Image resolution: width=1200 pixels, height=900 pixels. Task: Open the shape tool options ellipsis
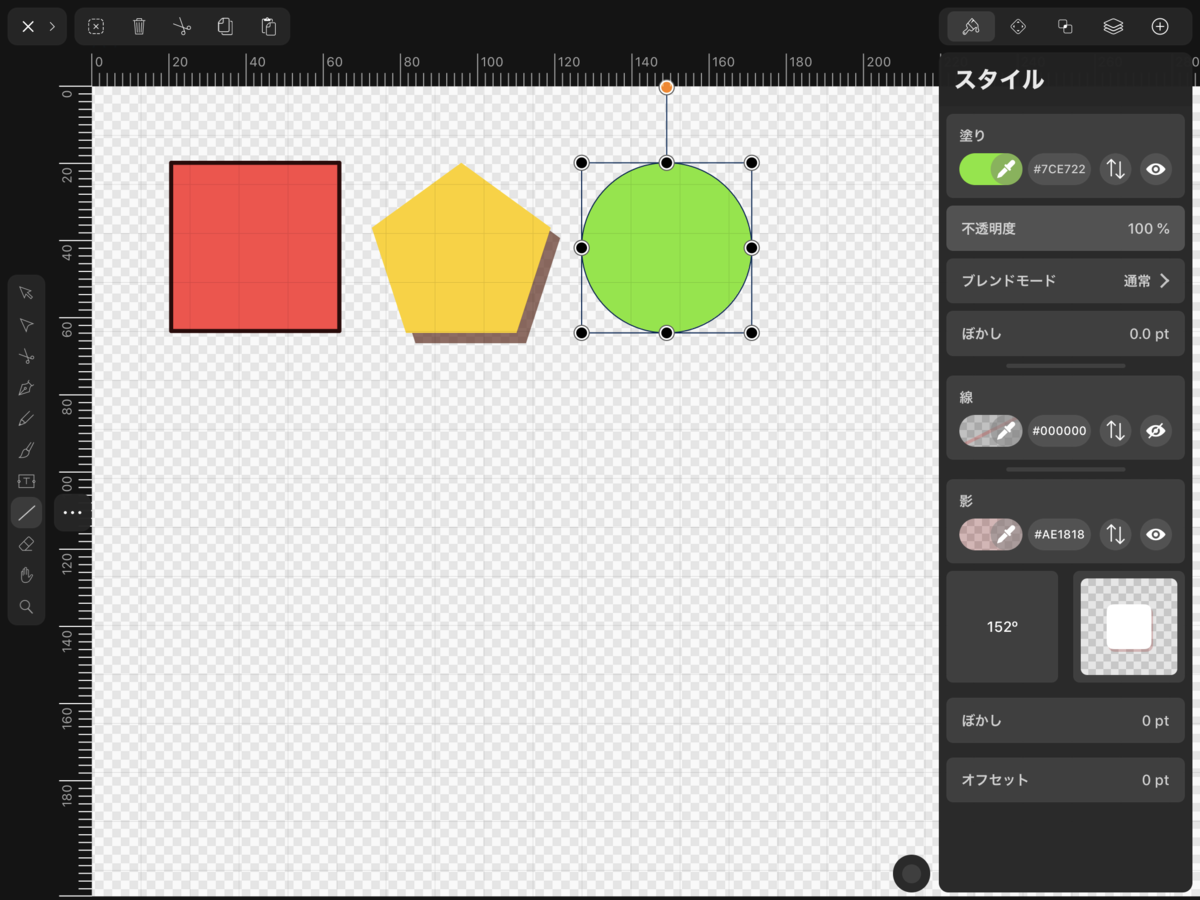pyautogui.click(x=73, y=513)
